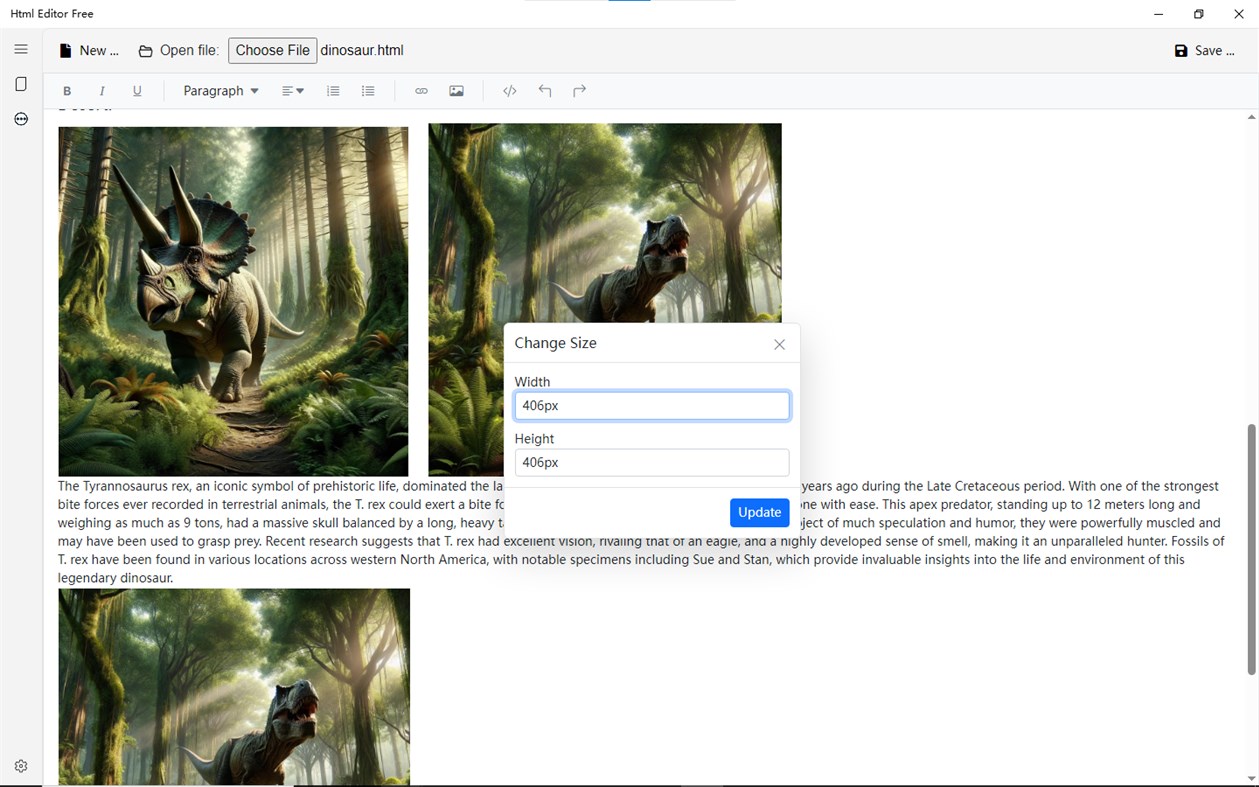
Task: Insert a numbered list
Action: 333,91
